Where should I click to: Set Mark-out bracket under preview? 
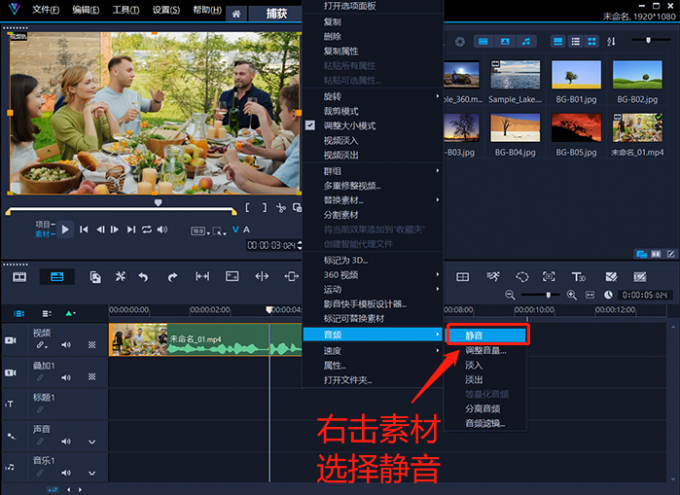point(264,208)
